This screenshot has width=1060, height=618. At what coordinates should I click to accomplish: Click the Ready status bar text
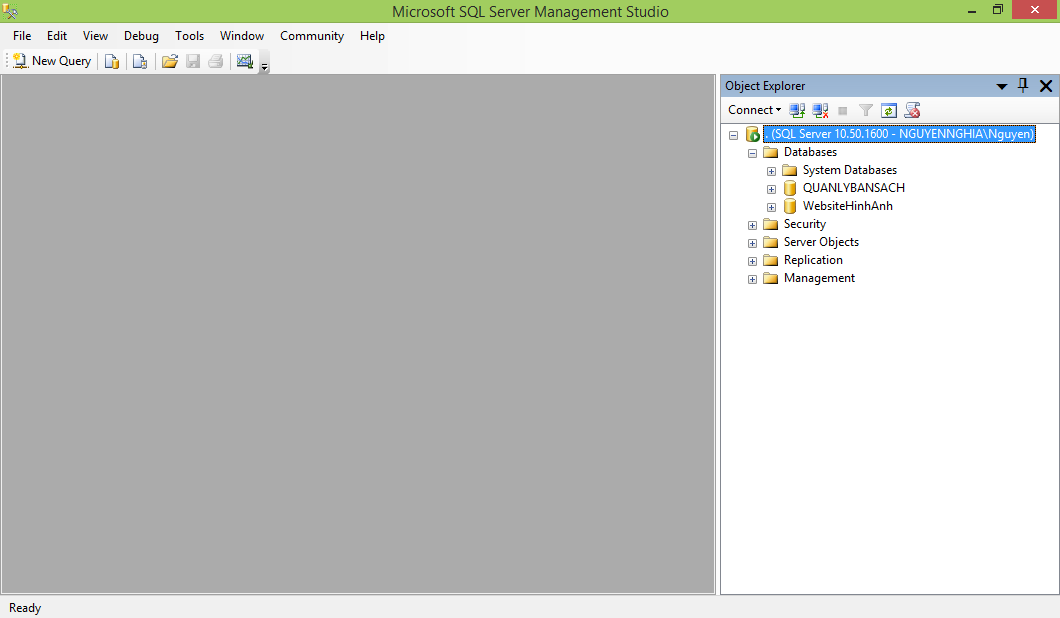click(x=25, y=608)
